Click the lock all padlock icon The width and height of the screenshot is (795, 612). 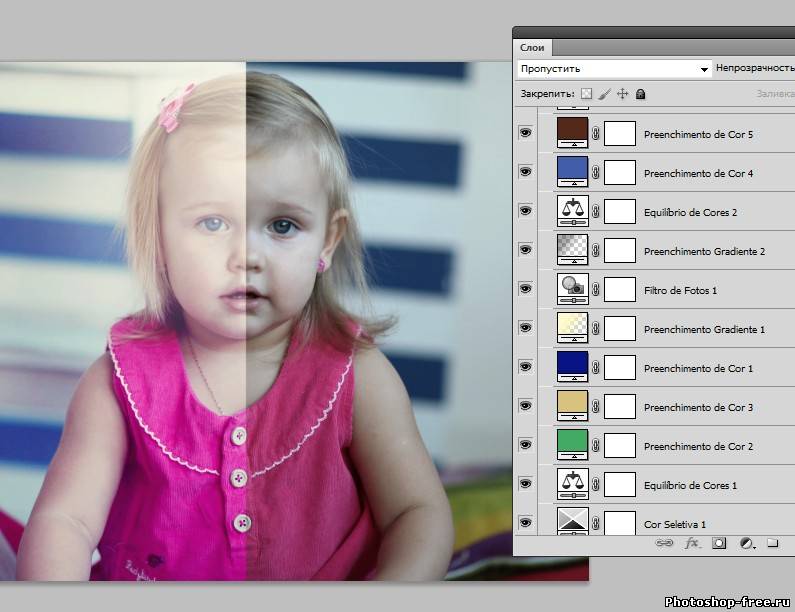coord(640,94)
